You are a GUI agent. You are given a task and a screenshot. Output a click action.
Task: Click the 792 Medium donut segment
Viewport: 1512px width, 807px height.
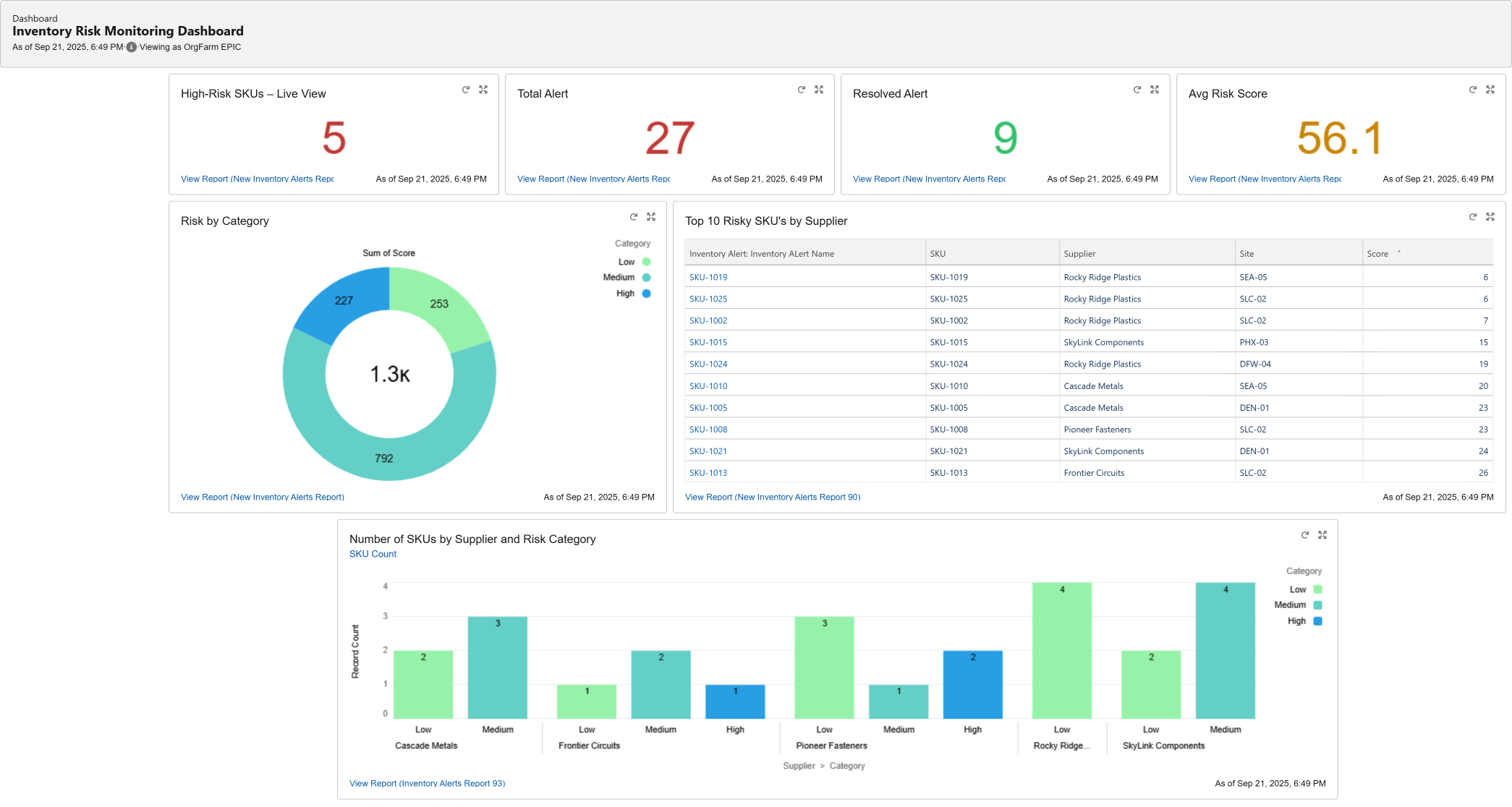point(384,458)
